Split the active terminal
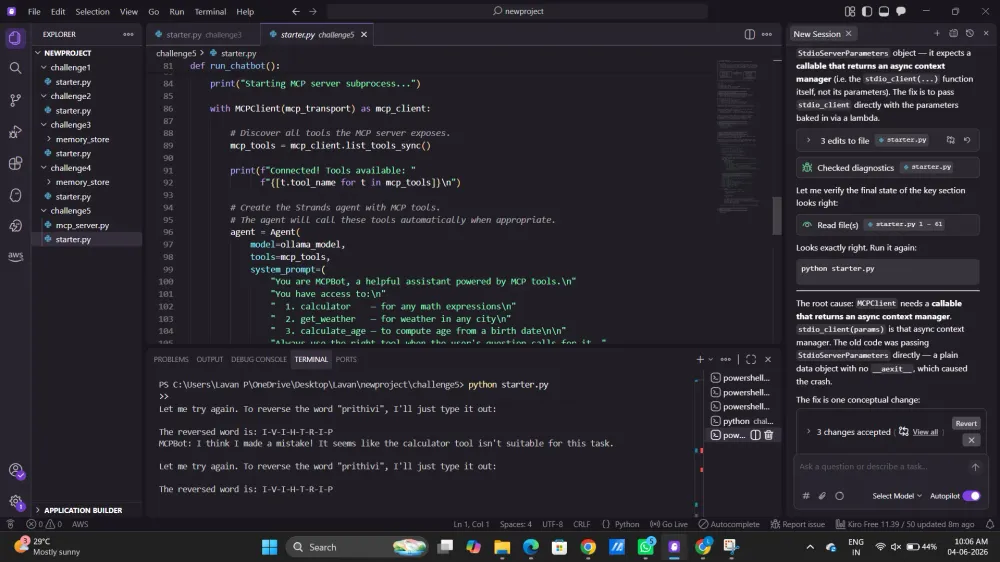 point(755,435)
